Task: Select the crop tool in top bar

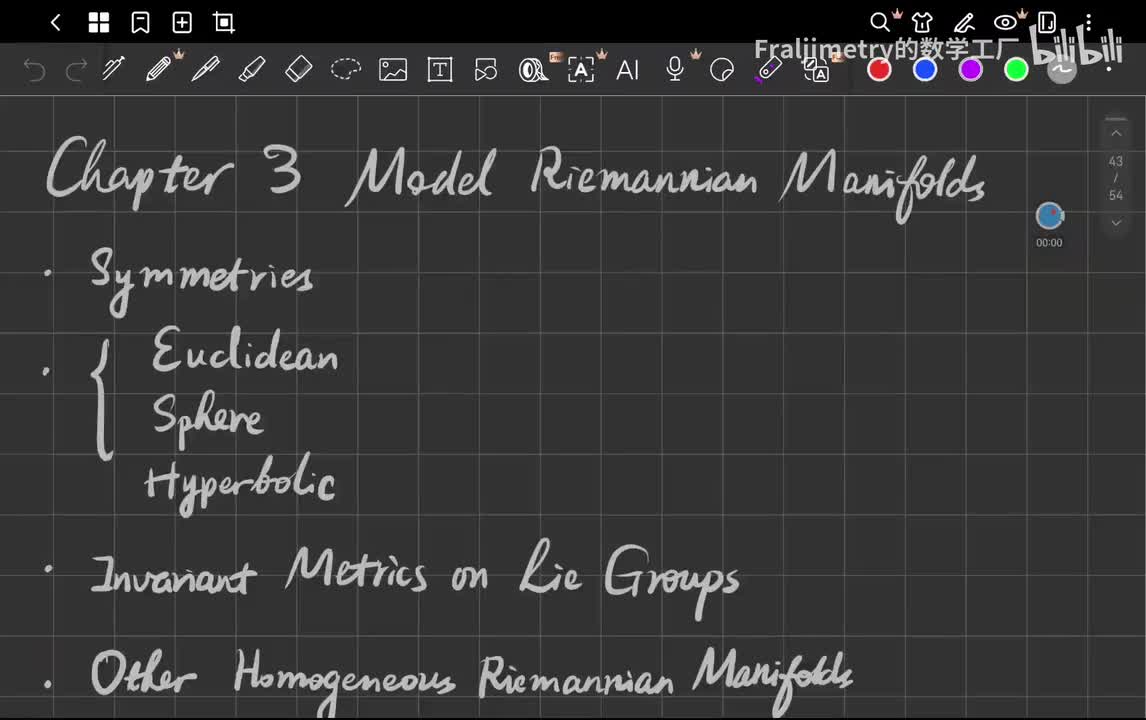Action: pos(224,23)
